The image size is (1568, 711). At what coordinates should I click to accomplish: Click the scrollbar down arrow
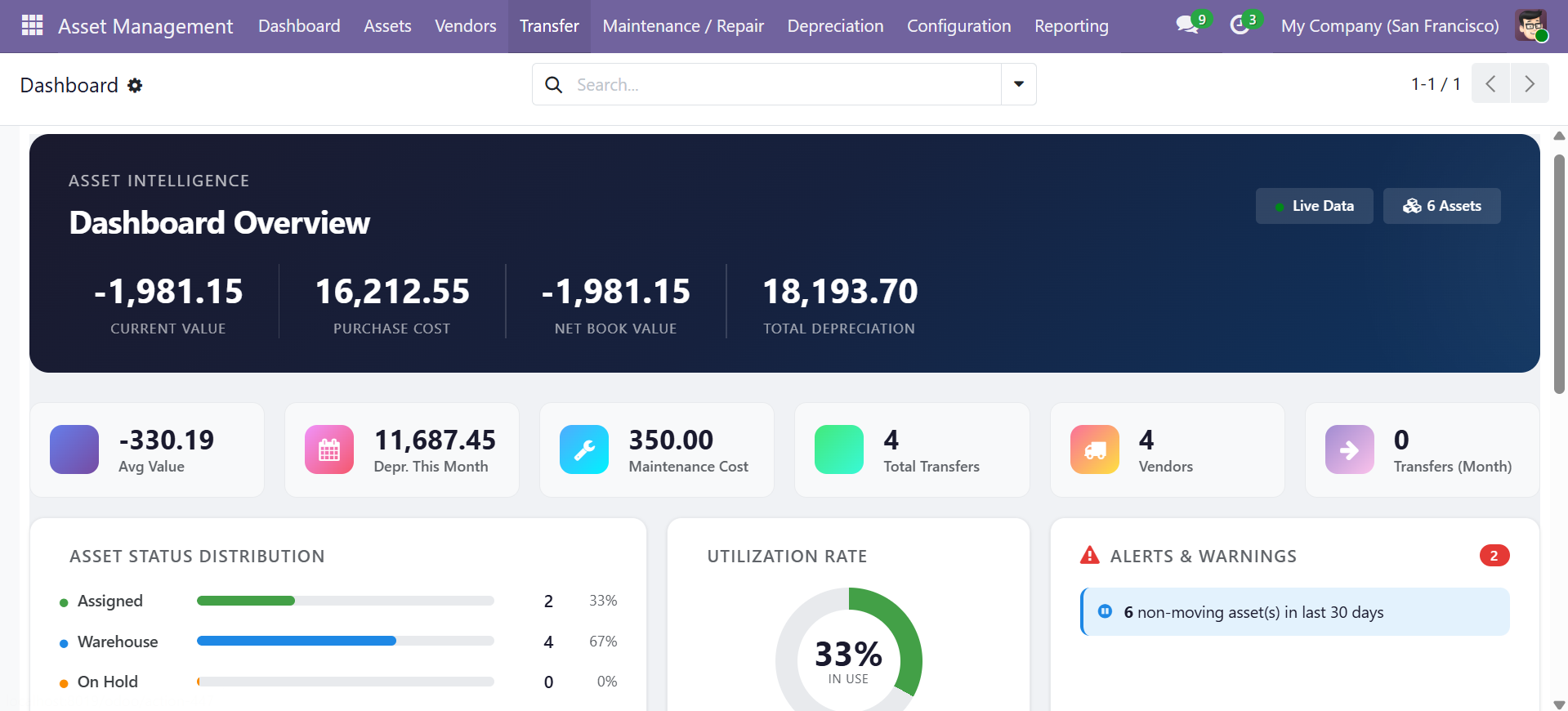[1559, 704]
